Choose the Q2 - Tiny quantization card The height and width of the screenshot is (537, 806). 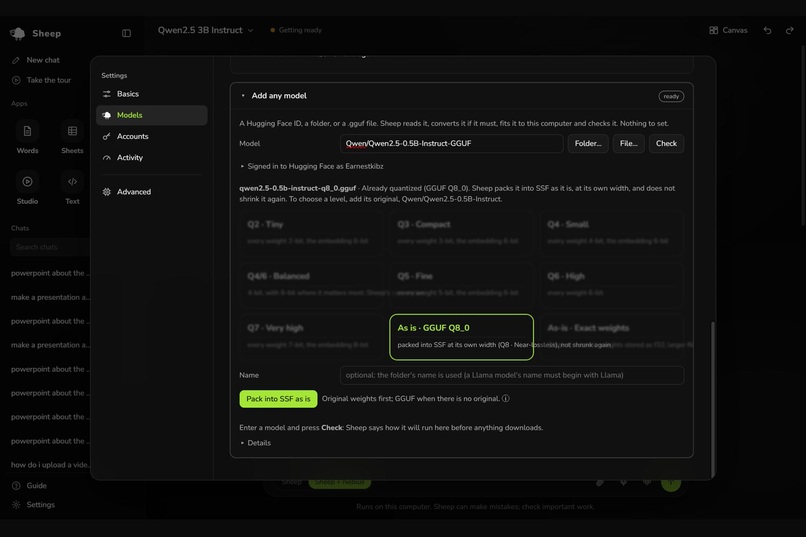click(x=311, y=233)
